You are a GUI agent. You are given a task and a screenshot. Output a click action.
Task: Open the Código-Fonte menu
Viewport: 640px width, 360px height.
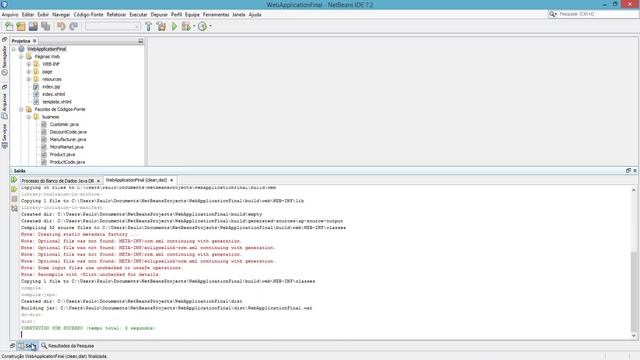pos(88,15)
